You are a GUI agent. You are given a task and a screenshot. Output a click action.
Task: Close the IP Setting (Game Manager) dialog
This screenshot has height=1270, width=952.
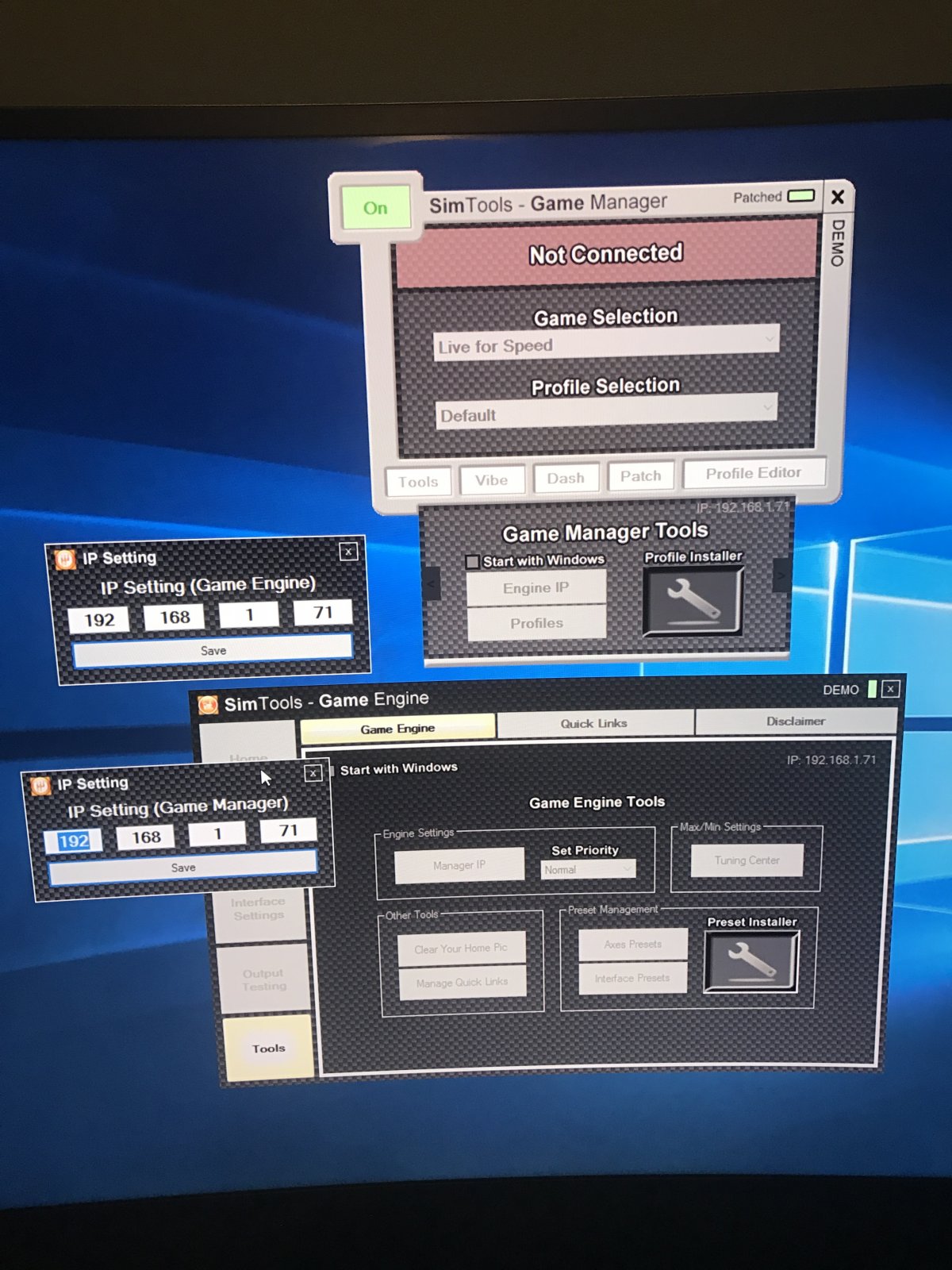click(x=313, y=773)
